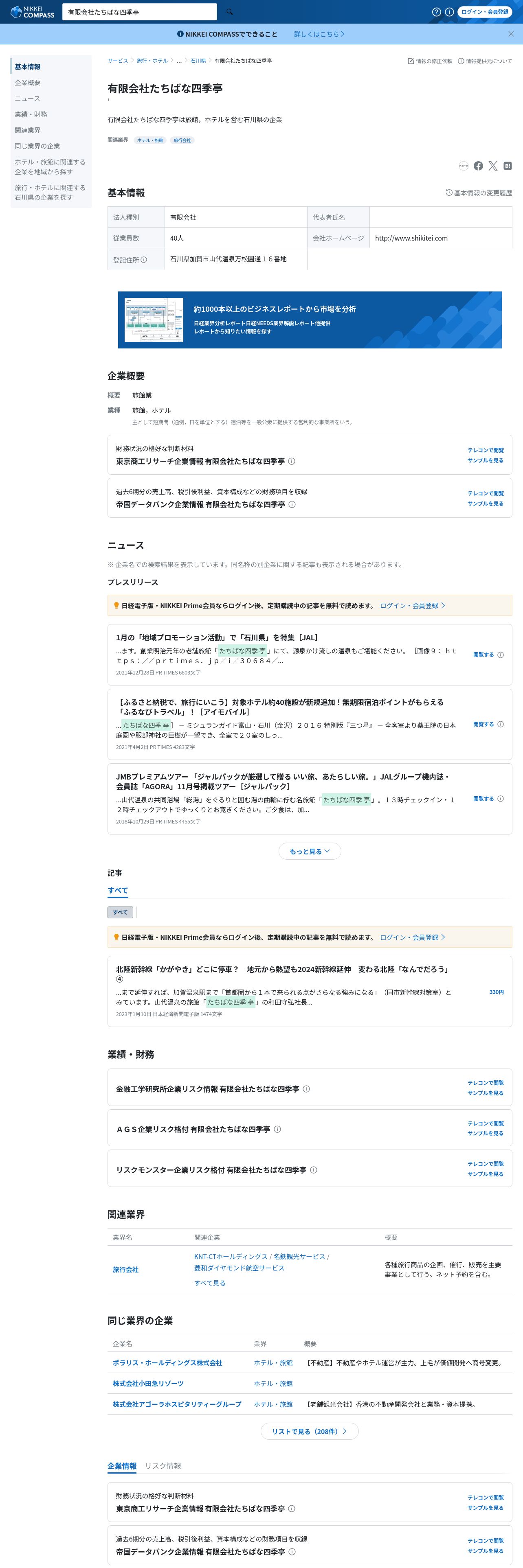Click 名鉄観光サービス link

tap(299, 1256)
